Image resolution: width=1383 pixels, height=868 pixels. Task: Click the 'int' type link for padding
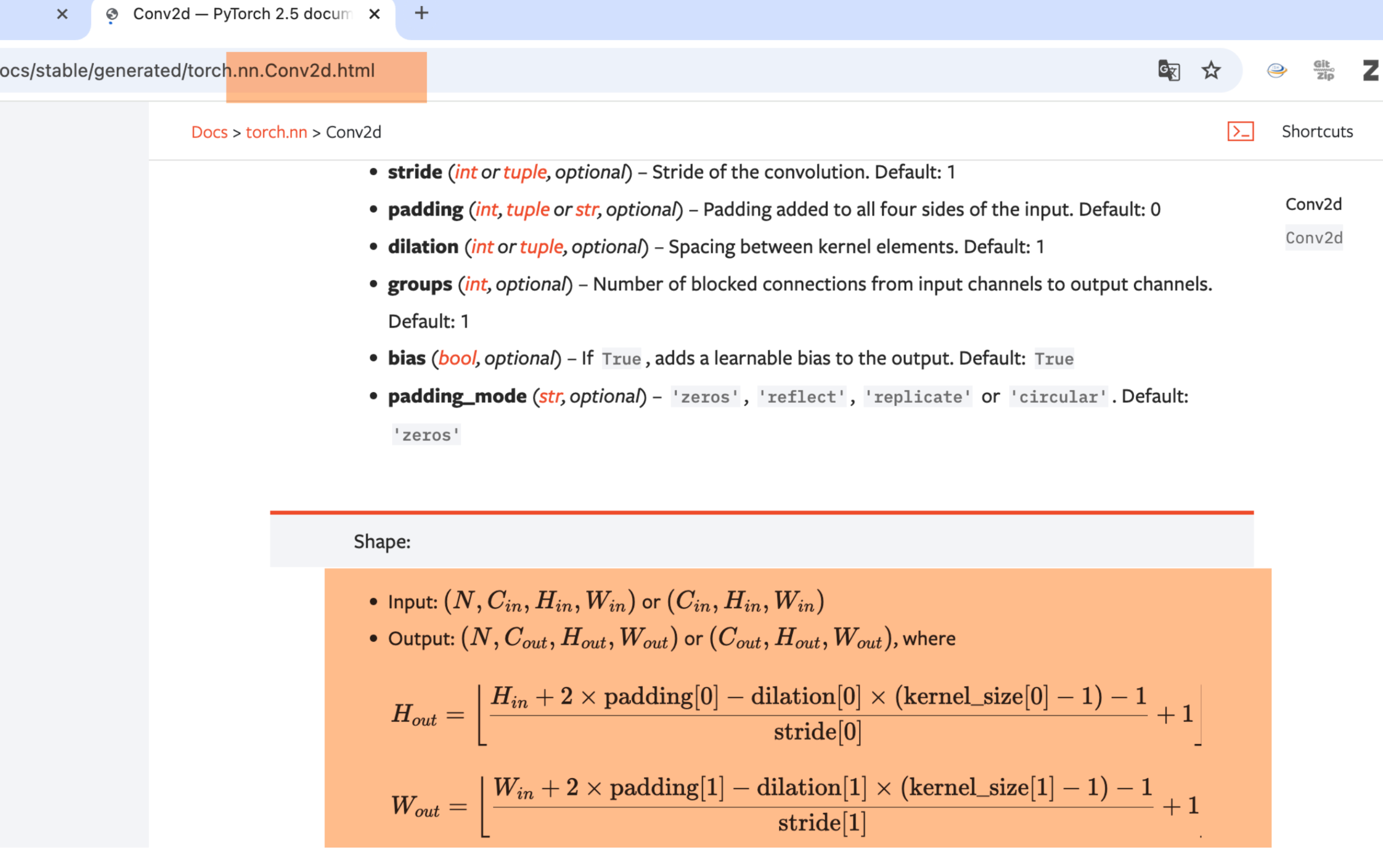click(487, 209)
